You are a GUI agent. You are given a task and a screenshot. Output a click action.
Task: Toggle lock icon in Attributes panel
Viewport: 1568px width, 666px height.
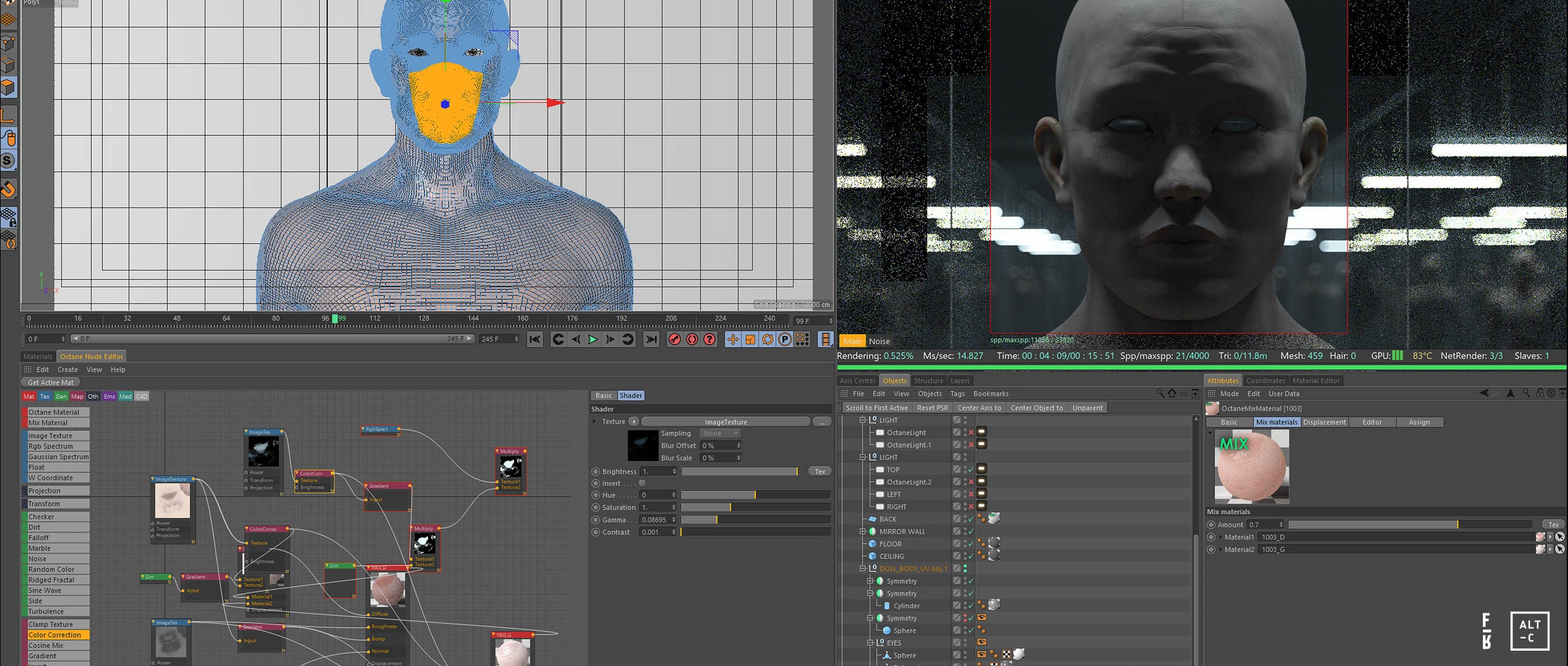pos(1540,394)
